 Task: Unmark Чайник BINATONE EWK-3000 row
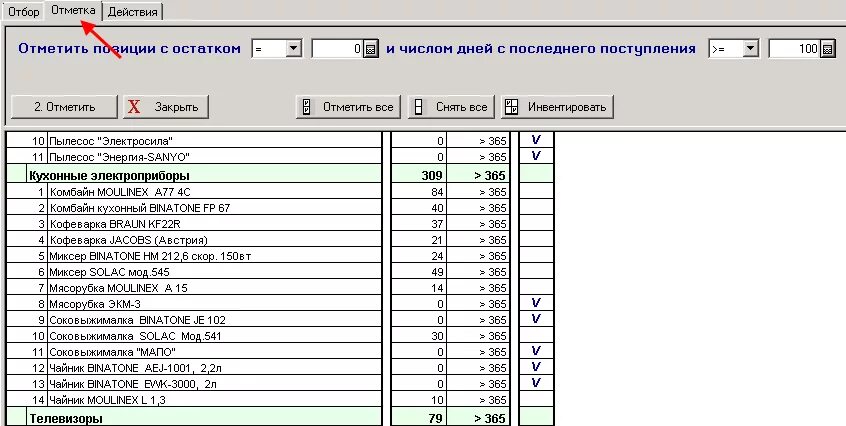(536, 383)
